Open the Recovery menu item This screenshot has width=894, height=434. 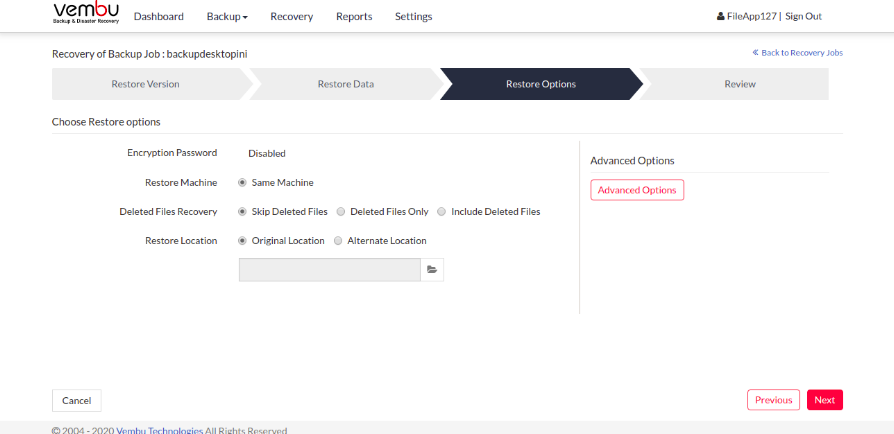[291, 17]
